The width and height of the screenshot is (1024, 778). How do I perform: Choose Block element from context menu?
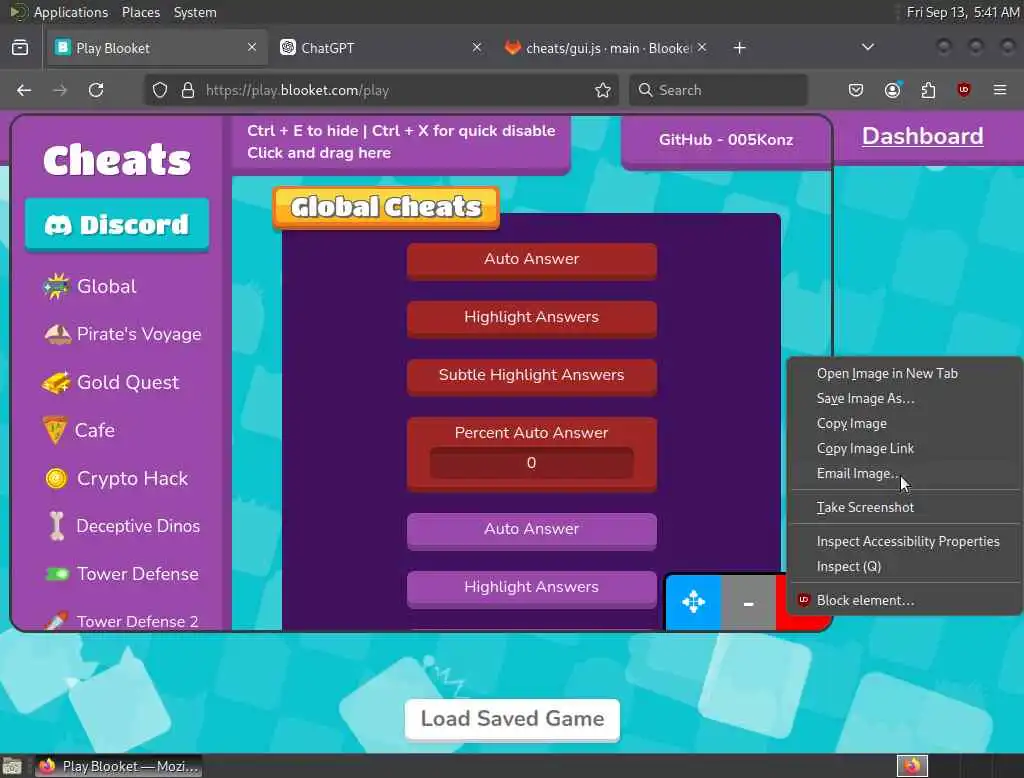905,600
